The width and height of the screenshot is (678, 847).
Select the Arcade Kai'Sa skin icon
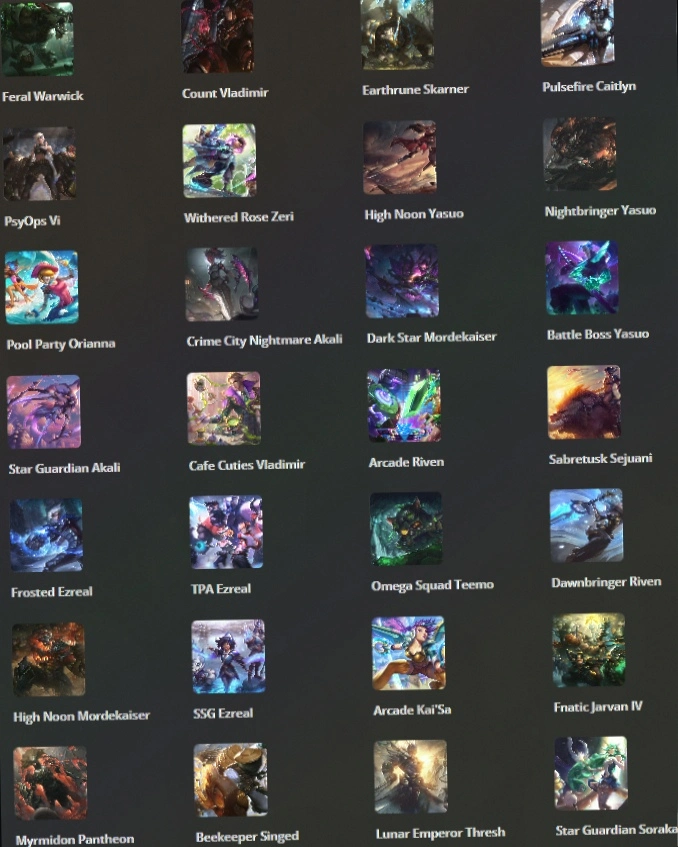point(408,653)
